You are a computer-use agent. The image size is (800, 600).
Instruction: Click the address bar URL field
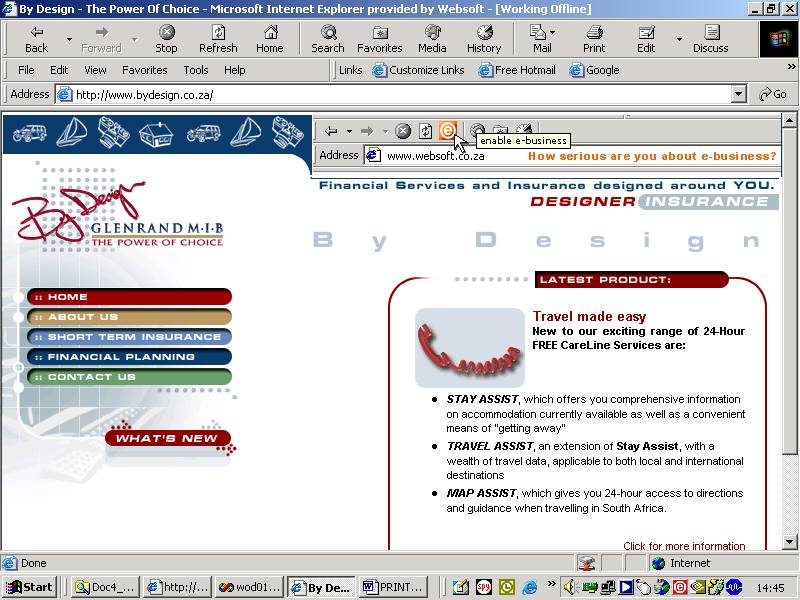(x=401, y=94)
